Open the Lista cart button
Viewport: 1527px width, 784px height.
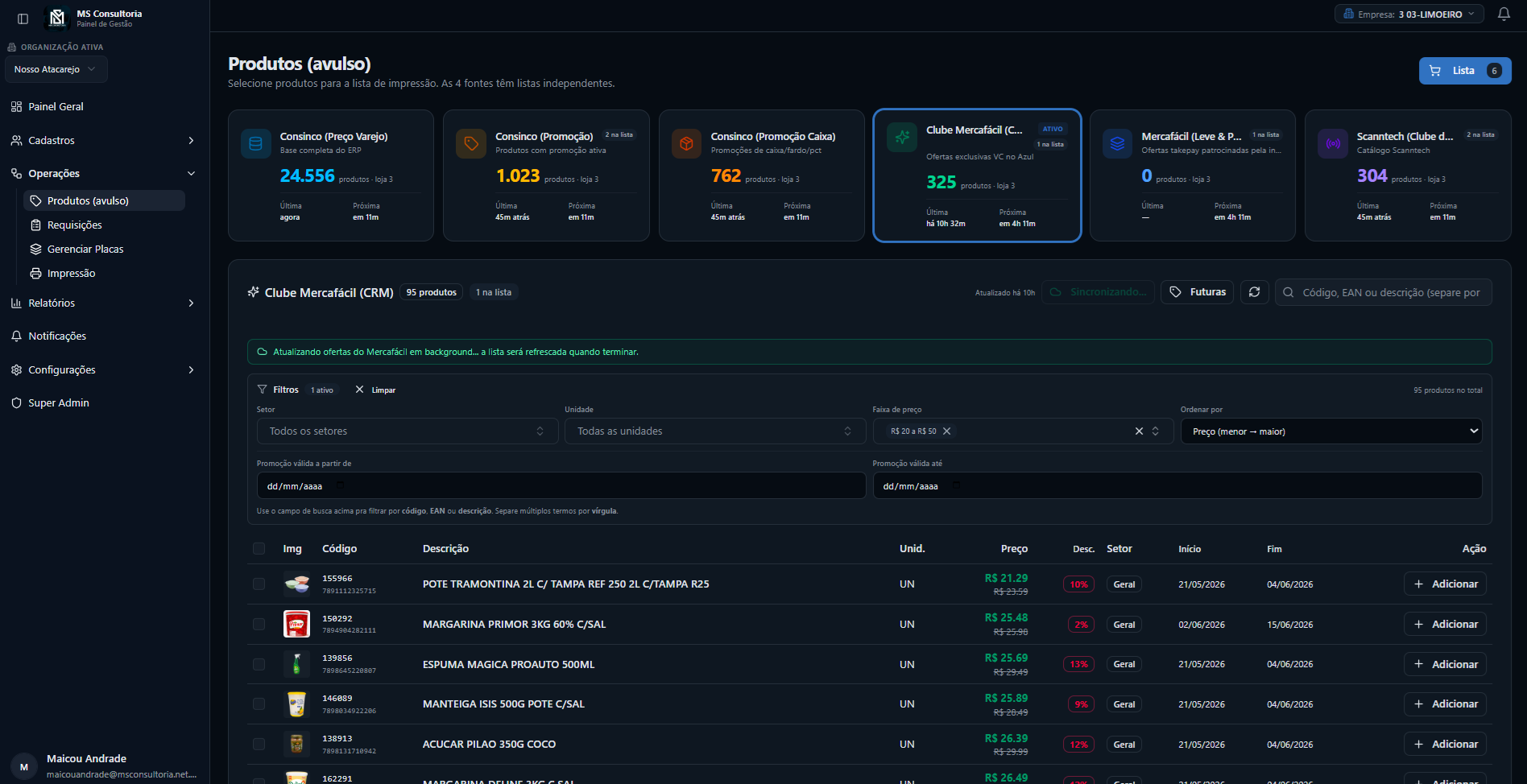click(x=1465, y=71)
